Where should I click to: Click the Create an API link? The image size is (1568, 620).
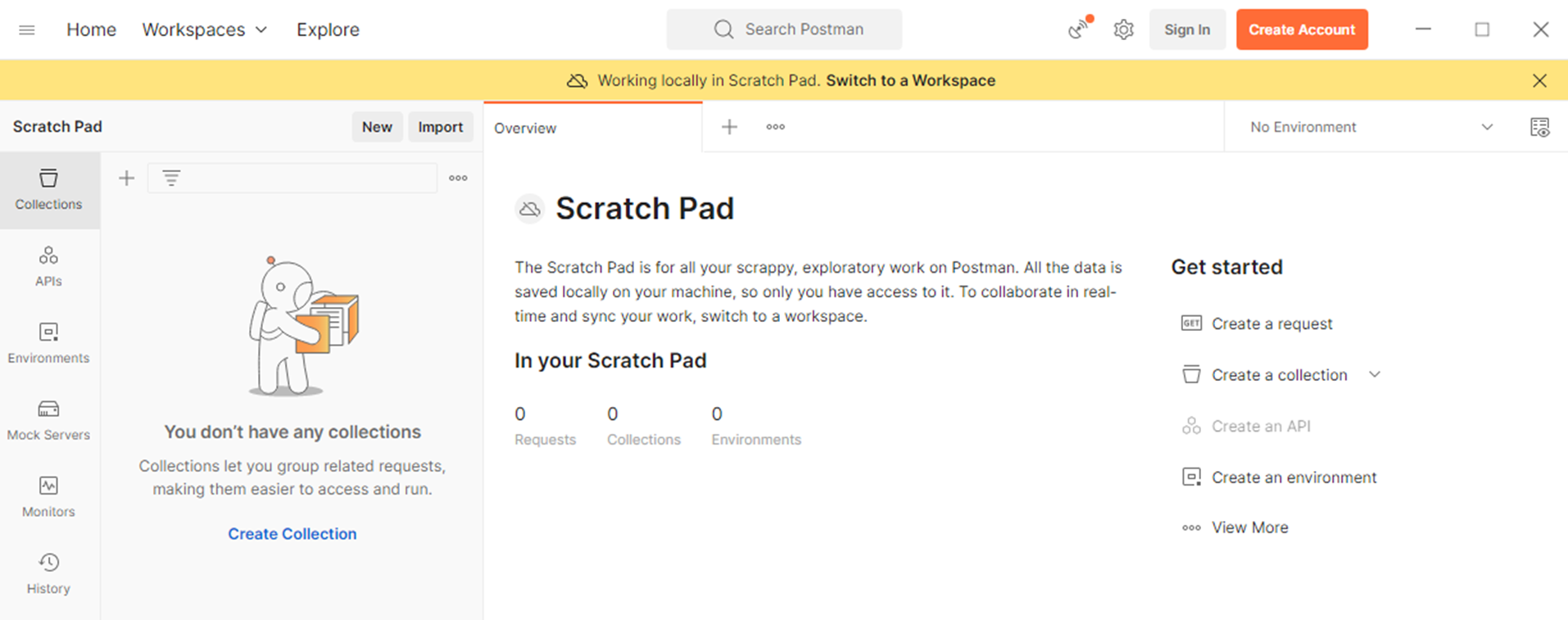[x=1261, y=426]
